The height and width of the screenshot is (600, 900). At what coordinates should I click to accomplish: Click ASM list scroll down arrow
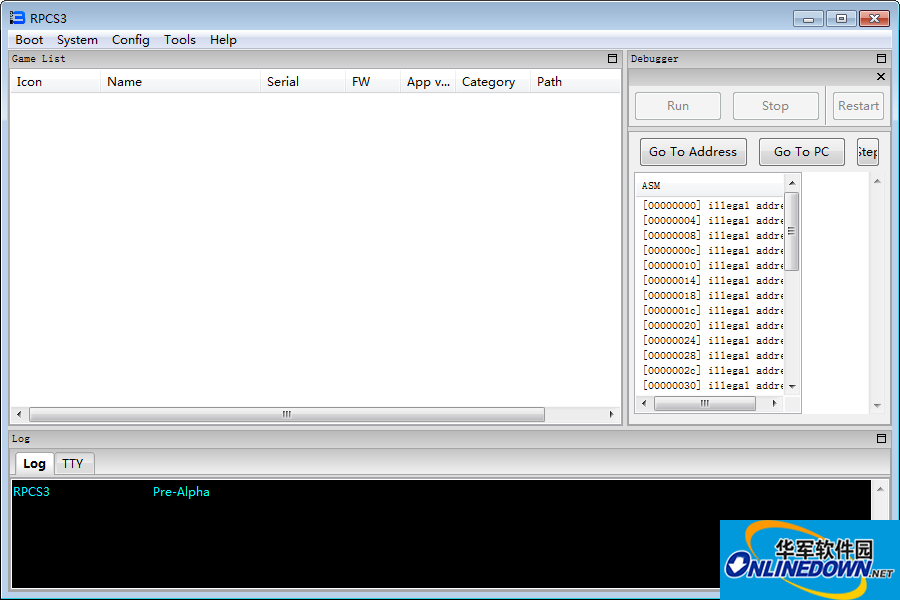[x=792, y=386]
